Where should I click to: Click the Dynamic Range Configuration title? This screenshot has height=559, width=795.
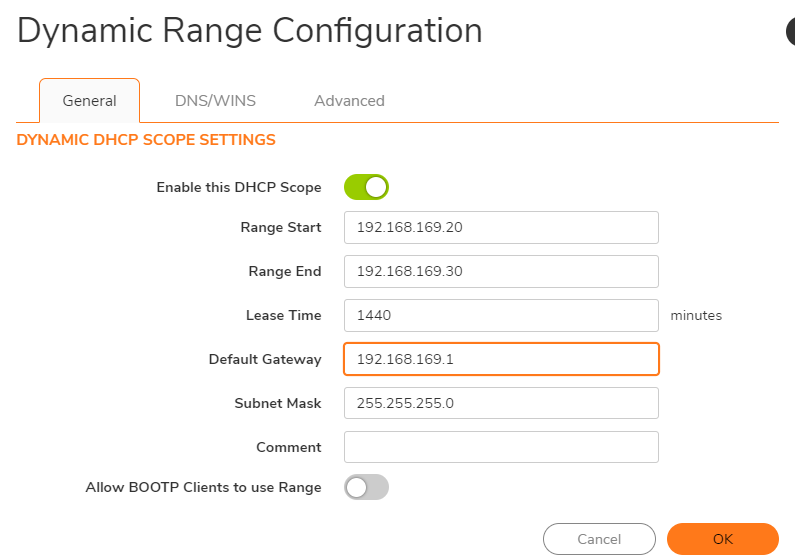[250, 31]
